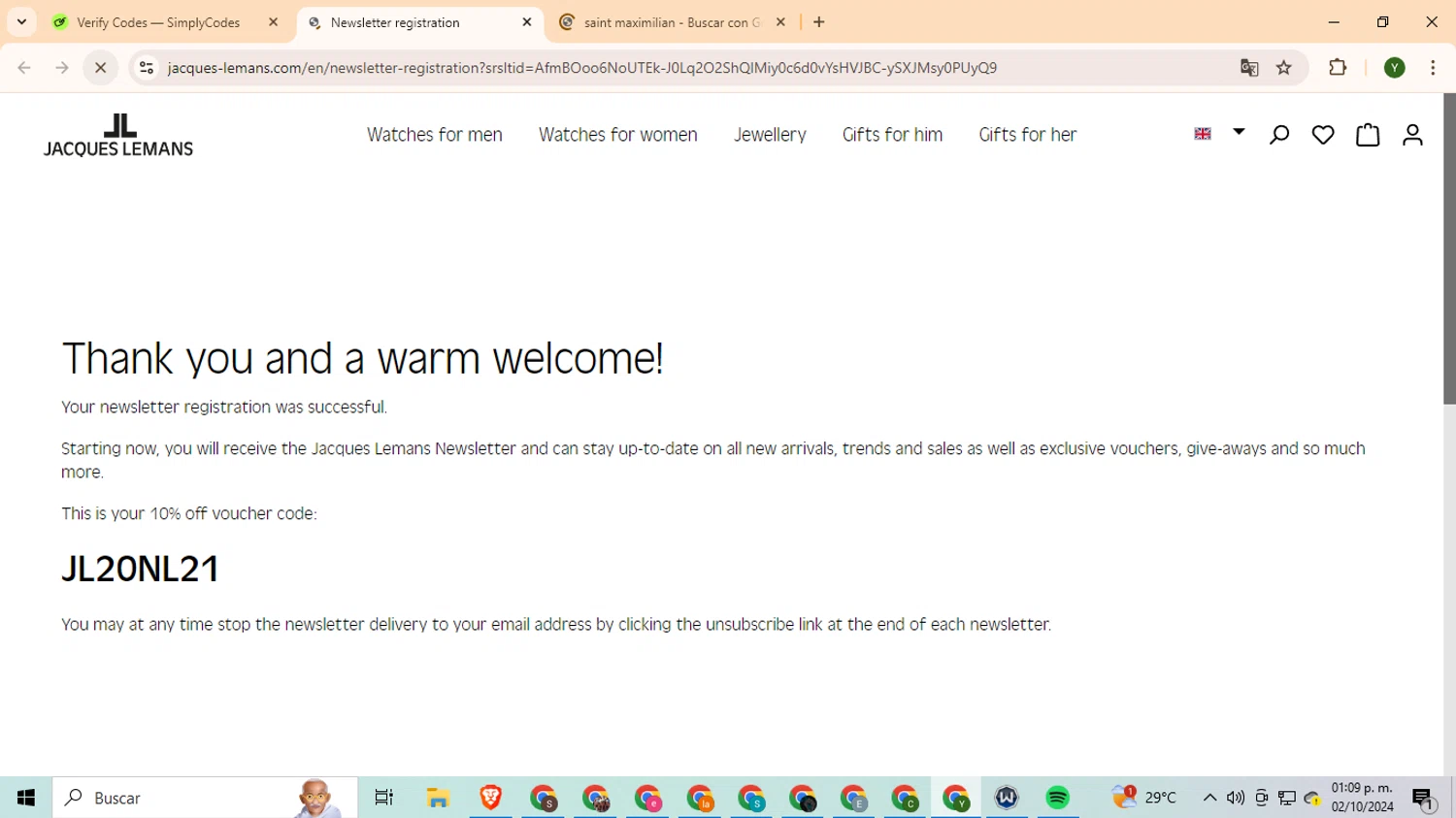Open Watches for women menu
This screenshot has width=1456, height=818.
coord(618,135)
